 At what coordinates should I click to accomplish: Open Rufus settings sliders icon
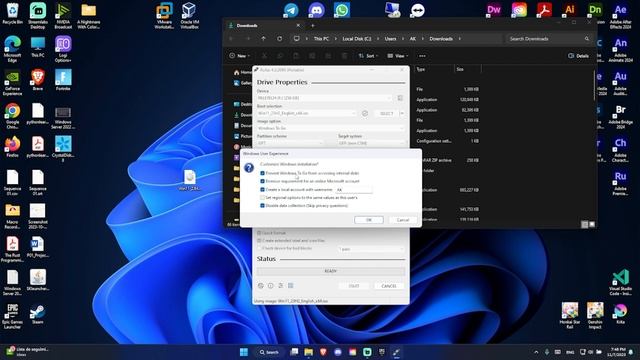coord(281,286)
